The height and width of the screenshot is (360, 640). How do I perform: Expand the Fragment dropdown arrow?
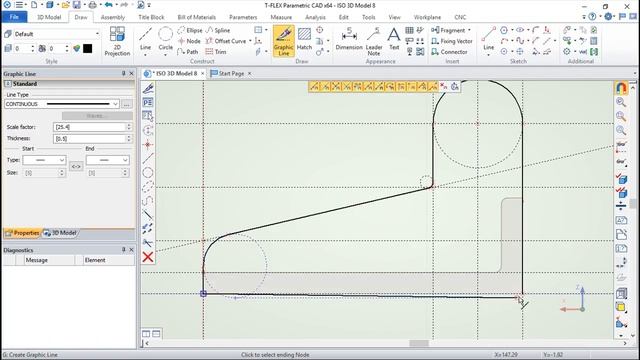pyautogui.click(x=469, y=30)
